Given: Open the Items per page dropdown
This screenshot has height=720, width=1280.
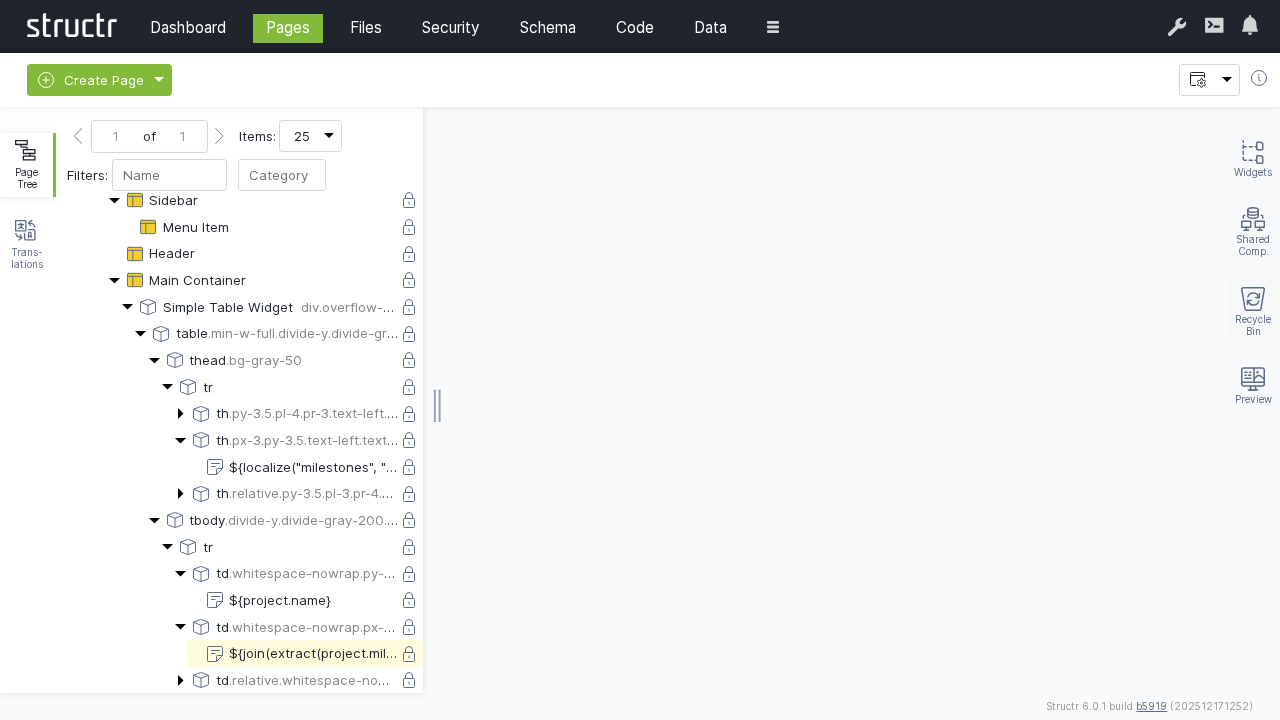Looking at the screenshot, I should (310, 136).
